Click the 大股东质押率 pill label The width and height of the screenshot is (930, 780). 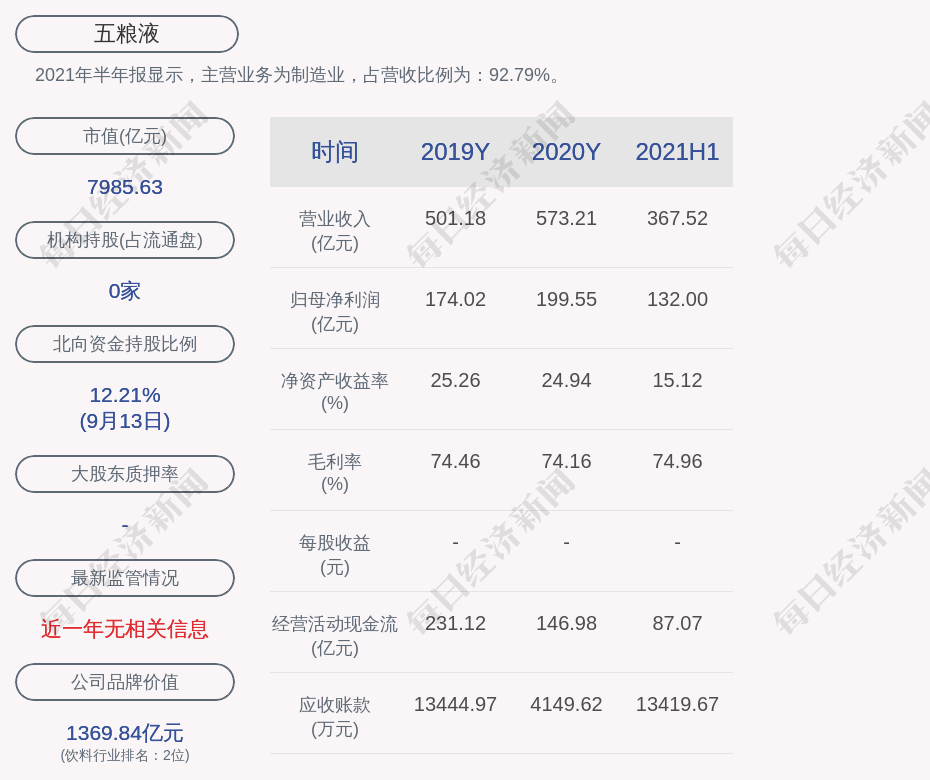pyautogui.click(x=124, y=474)
